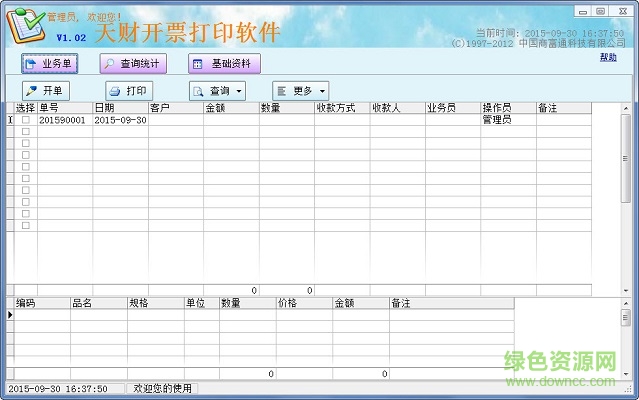Image resolution: width=639 pixels, height=400 pixels.
Task: Check the seventh row selection checkbox
Action: [x=26, y=190]
